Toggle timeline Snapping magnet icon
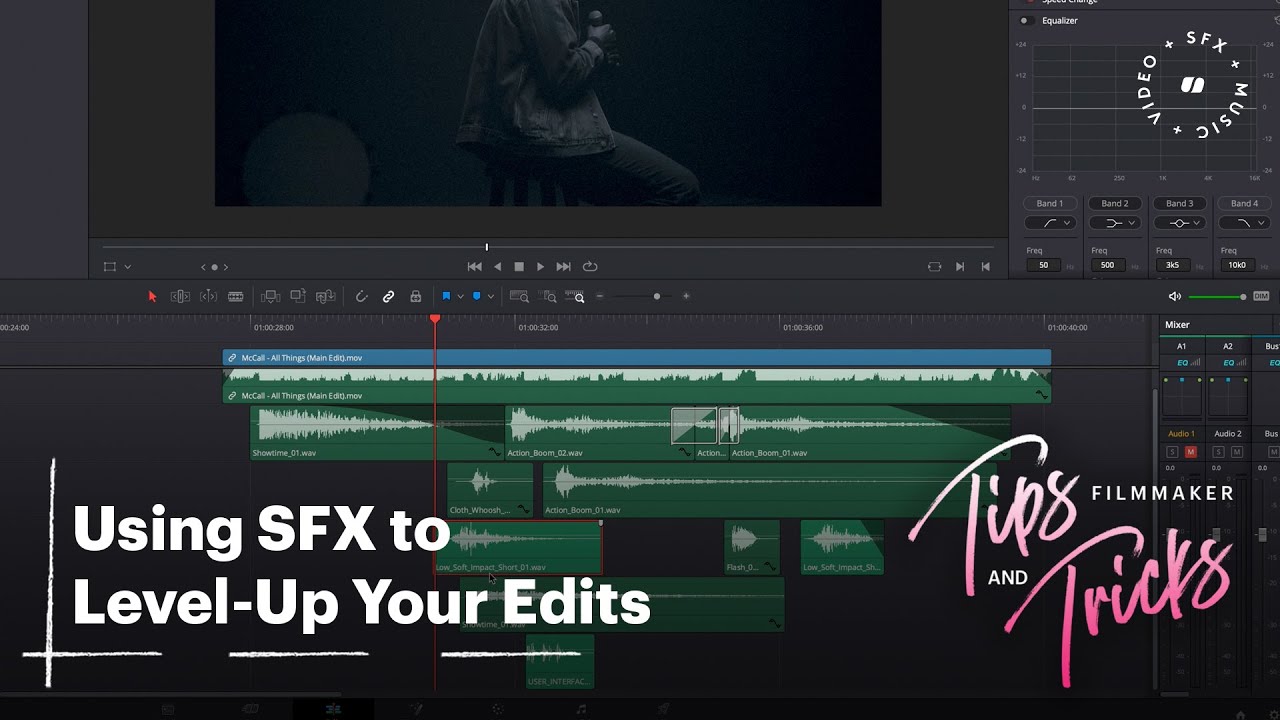Viewport: 1280px width, 720px height. [x=362, y=296]
